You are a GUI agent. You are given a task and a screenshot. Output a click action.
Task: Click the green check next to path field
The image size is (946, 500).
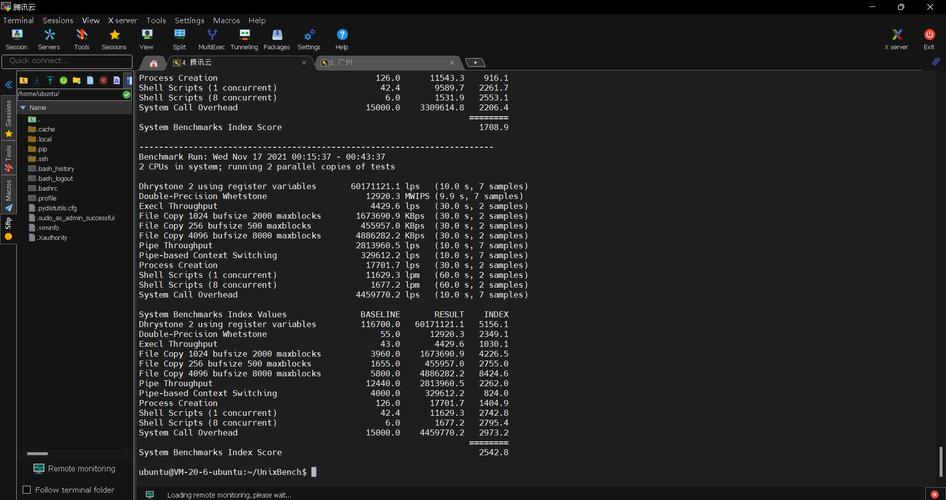(127, 94)
